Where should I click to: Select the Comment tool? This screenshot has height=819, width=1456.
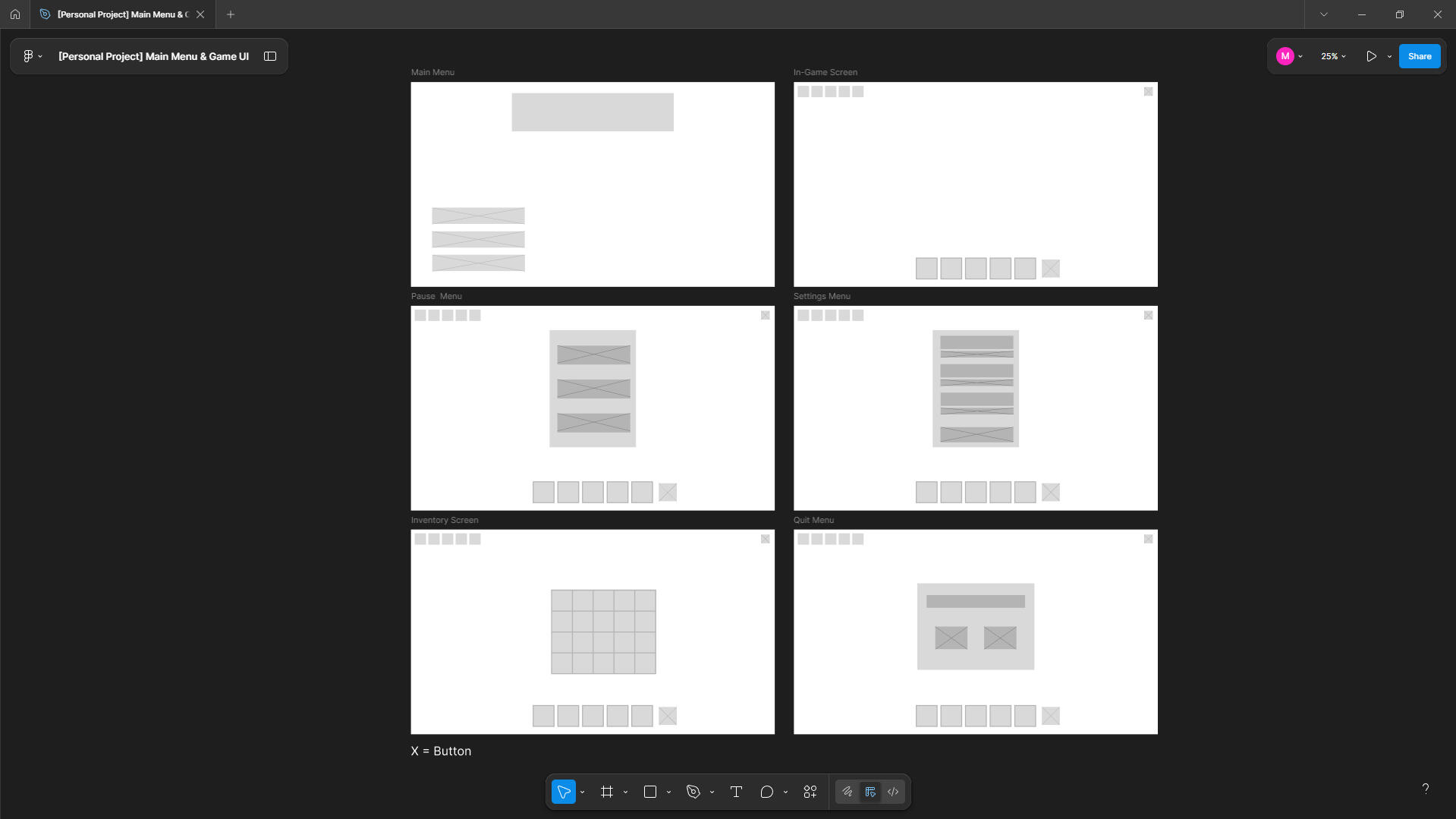click(x=766, y=792)
